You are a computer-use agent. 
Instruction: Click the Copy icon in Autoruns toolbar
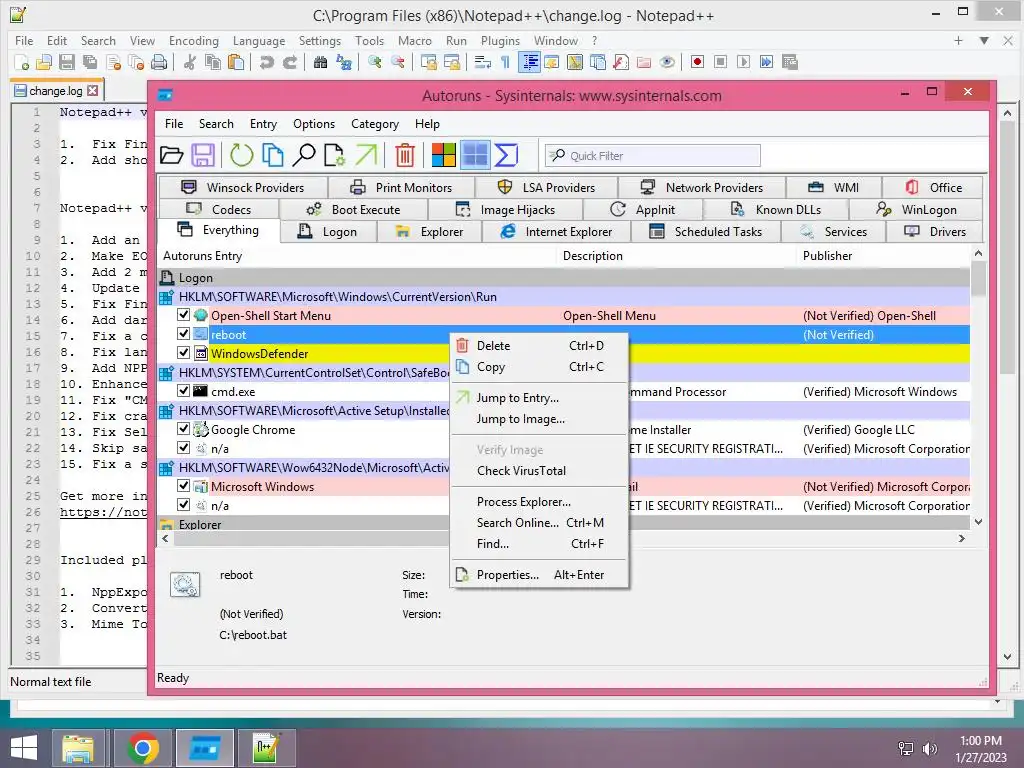tap(272, 155)
